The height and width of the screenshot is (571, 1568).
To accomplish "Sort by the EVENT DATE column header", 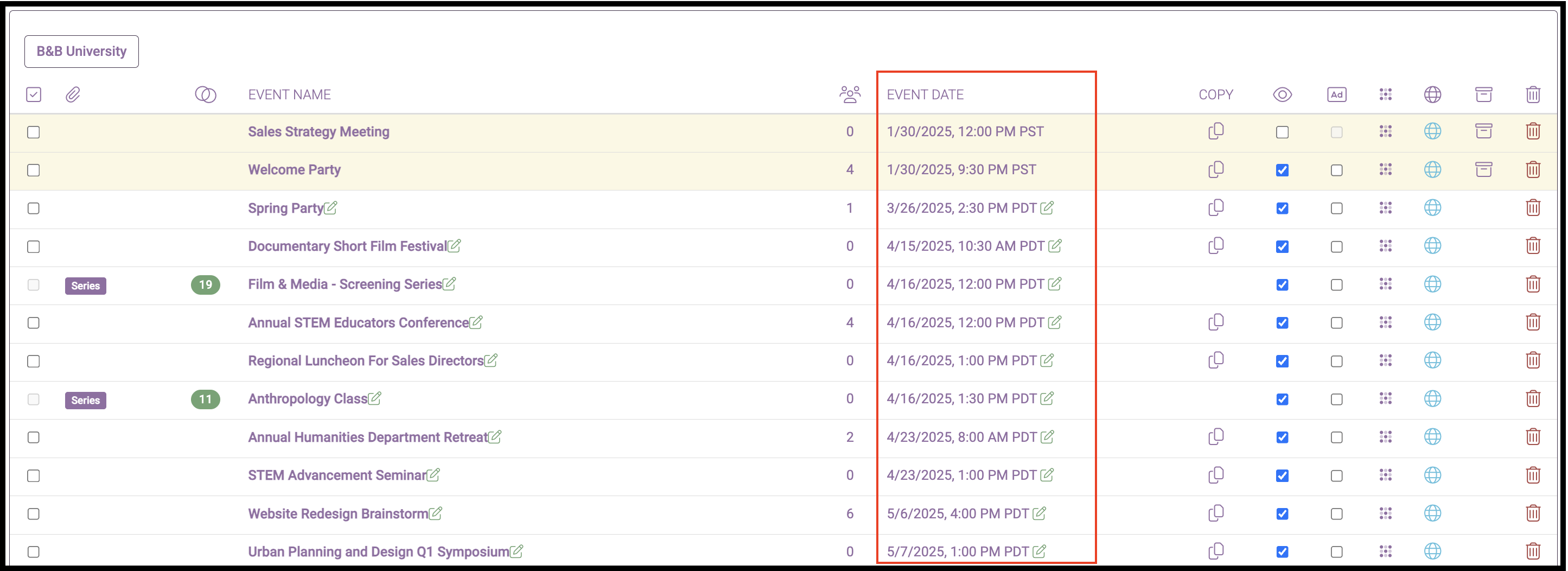I will 925,94.
